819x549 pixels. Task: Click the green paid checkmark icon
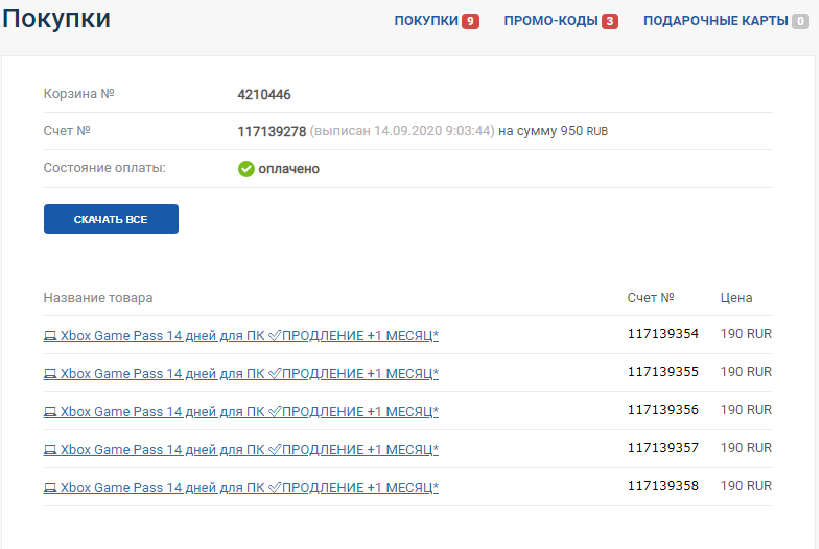(246, 169)
